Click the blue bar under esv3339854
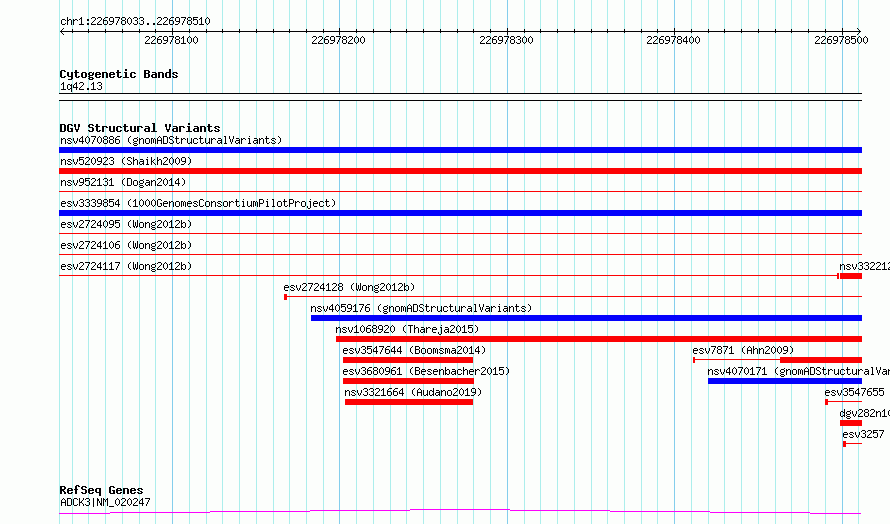The width and height of the screenshot is (890, 524). click(460, 213)
